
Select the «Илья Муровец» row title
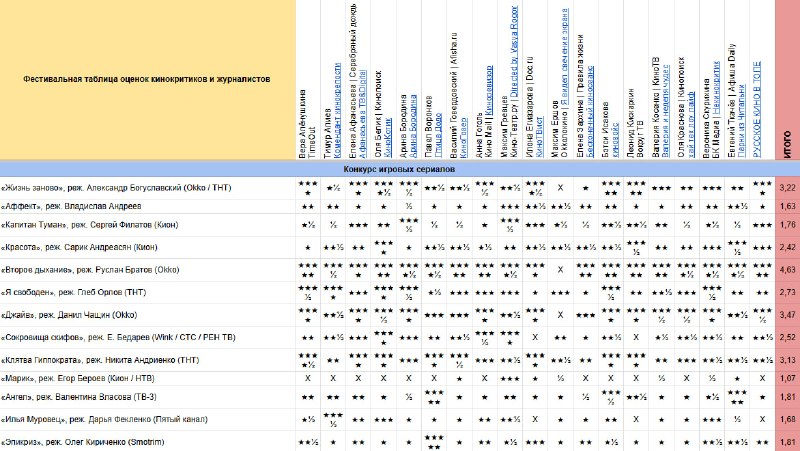(105, 419)
